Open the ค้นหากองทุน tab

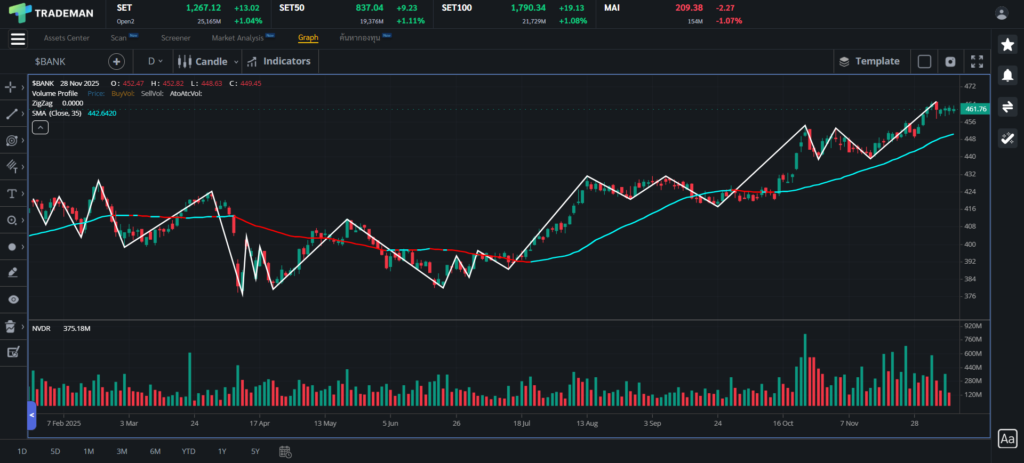(360, 38)
